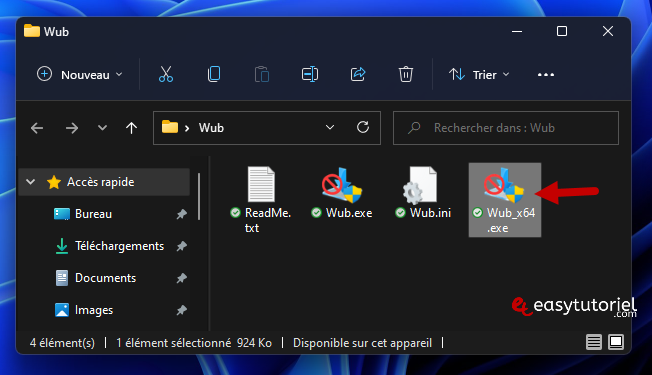This screenshot has width=652, height=375.
Task: Click the folder icon in address bar
Action: pos(170,127)
